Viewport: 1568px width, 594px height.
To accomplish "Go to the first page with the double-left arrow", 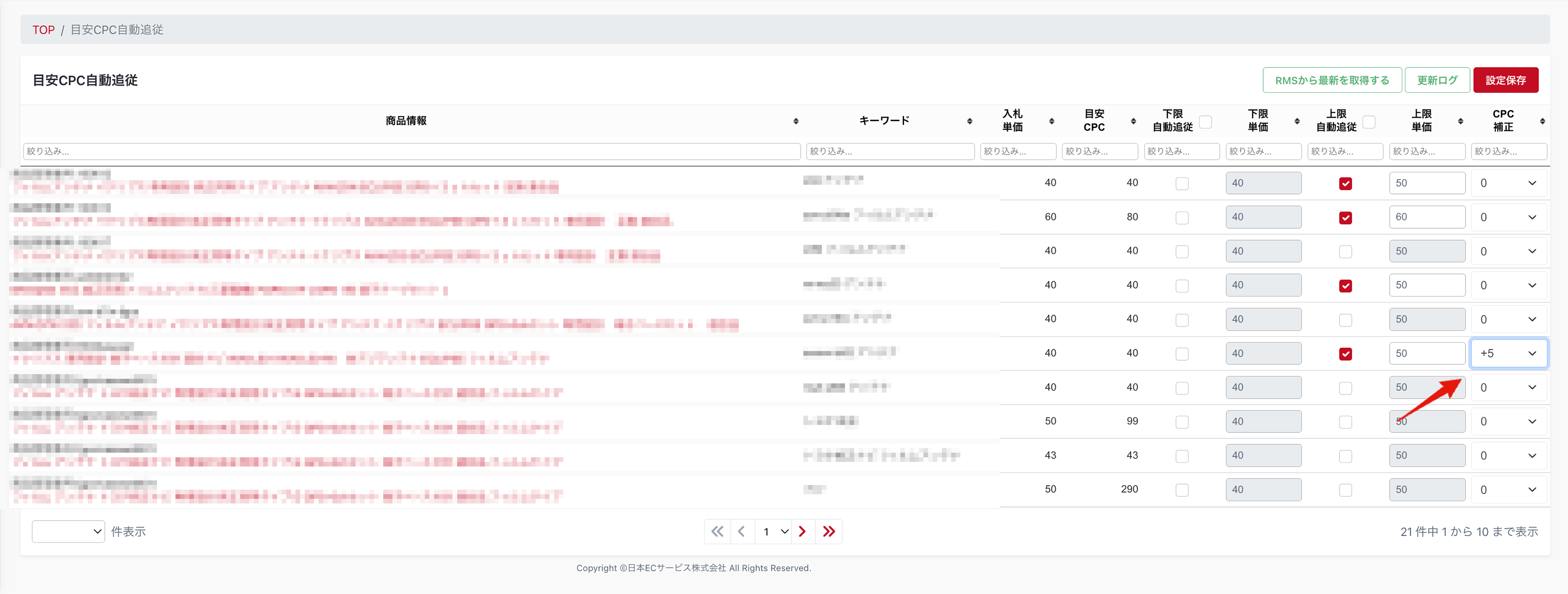I will (x=718, y=531).
